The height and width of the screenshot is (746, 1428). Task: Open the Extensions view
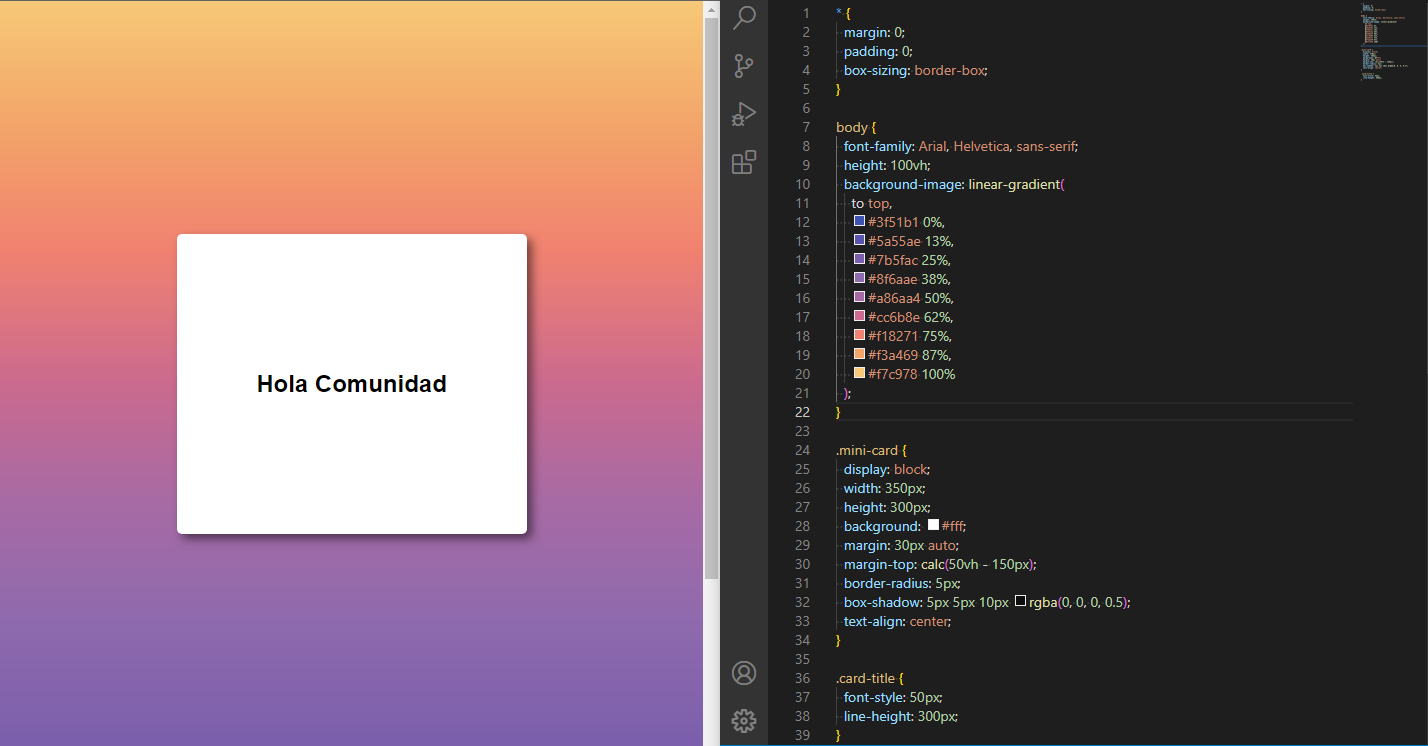pyautogui.click(x=744, y=162)
